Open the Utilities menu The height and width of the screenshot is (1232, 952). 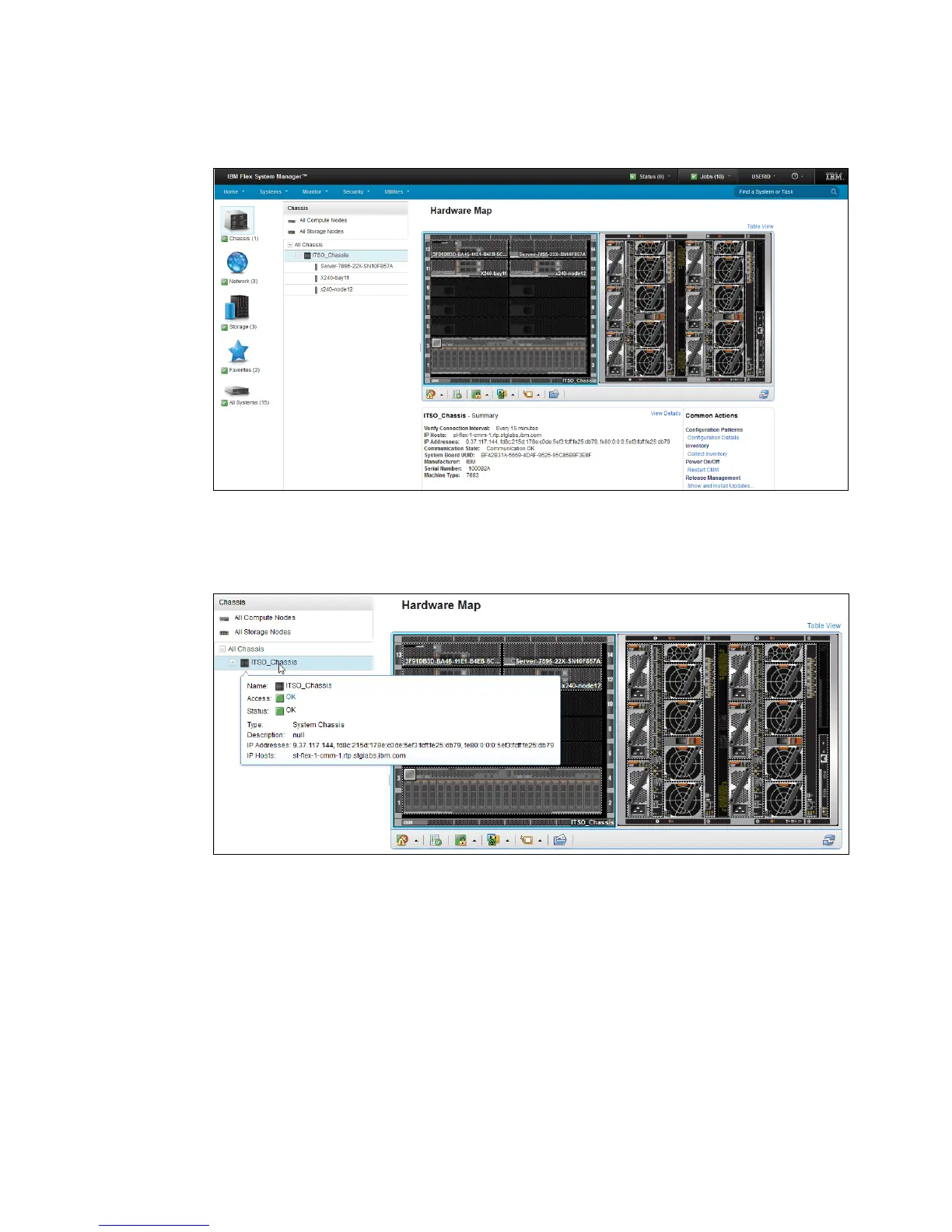[x=397, y=191]
